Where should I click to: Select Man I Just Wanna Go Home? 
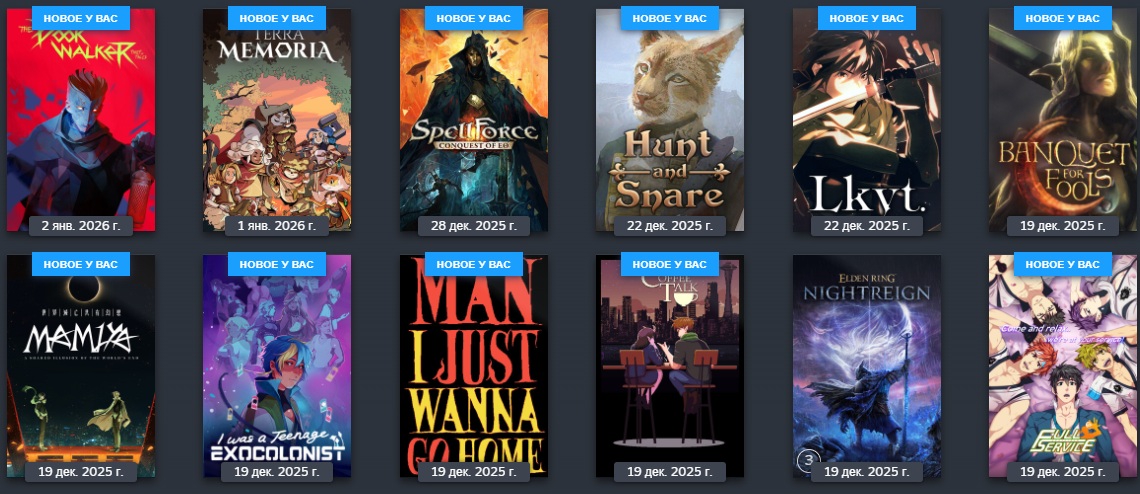[x=474, y=366]
